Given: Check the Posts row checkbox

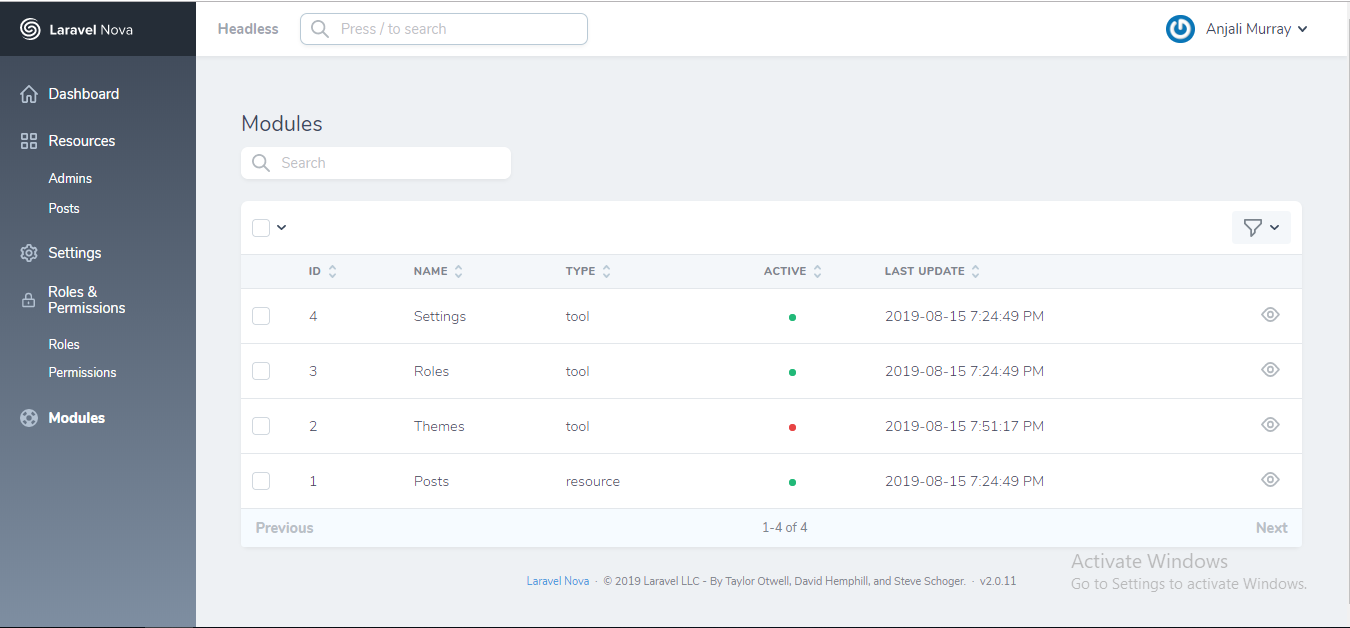Looking at the screenshot, I should pos(261,481).
